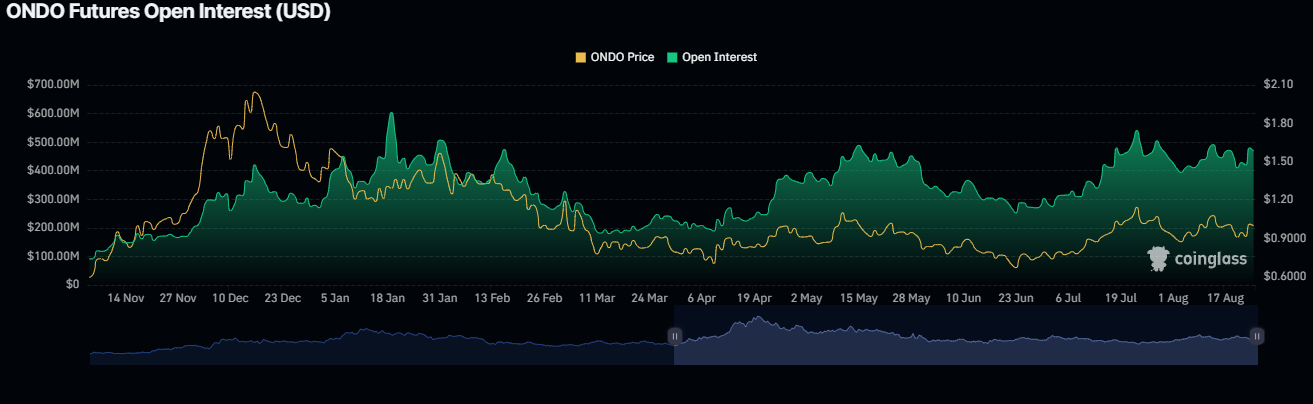Screen dimensions: 1313x404
Task: Click the 28 May date label
Action: point(911,298)
